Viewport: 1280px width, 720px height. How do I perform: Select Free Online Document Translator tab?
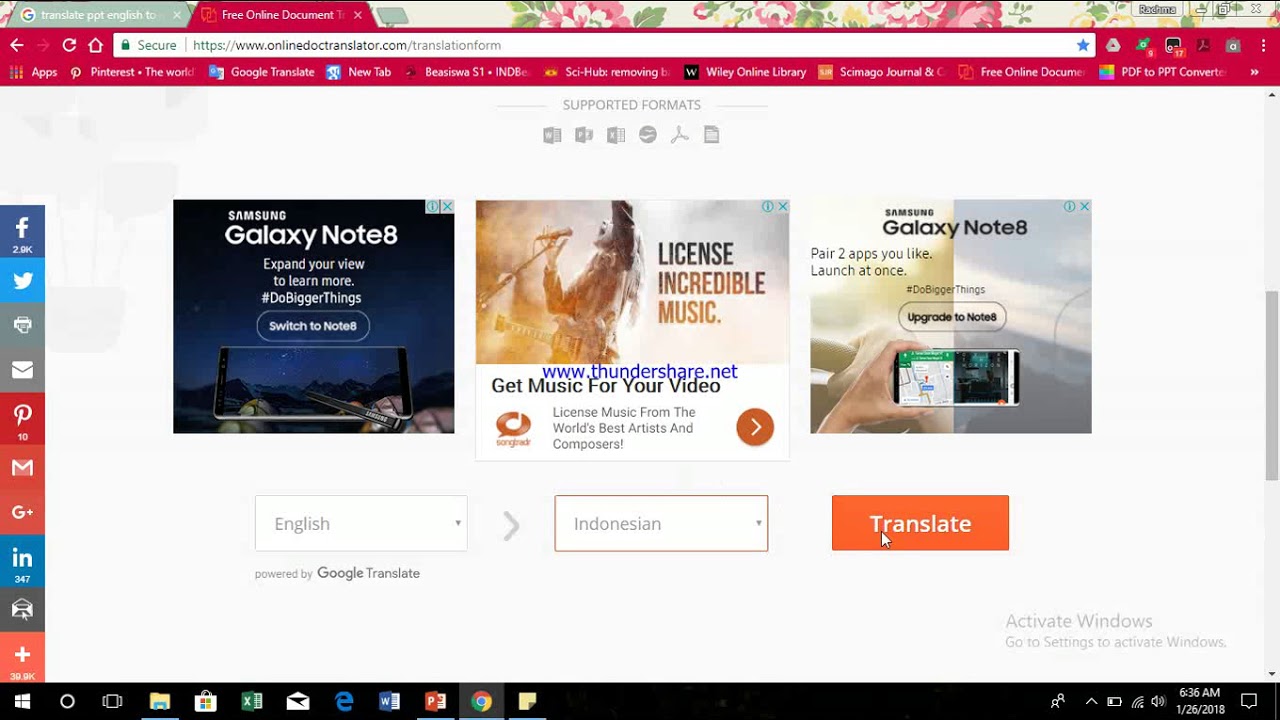coord(280,15)
